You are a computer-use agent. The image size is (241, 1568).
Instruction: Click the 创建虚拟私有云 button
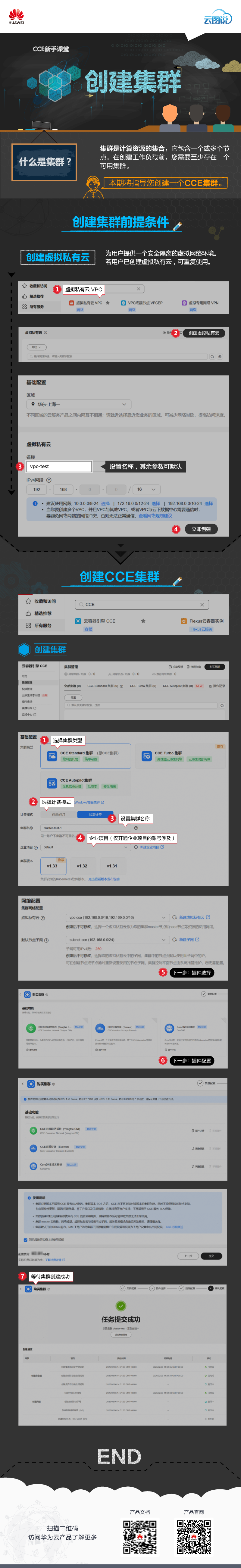pos(204,333)
